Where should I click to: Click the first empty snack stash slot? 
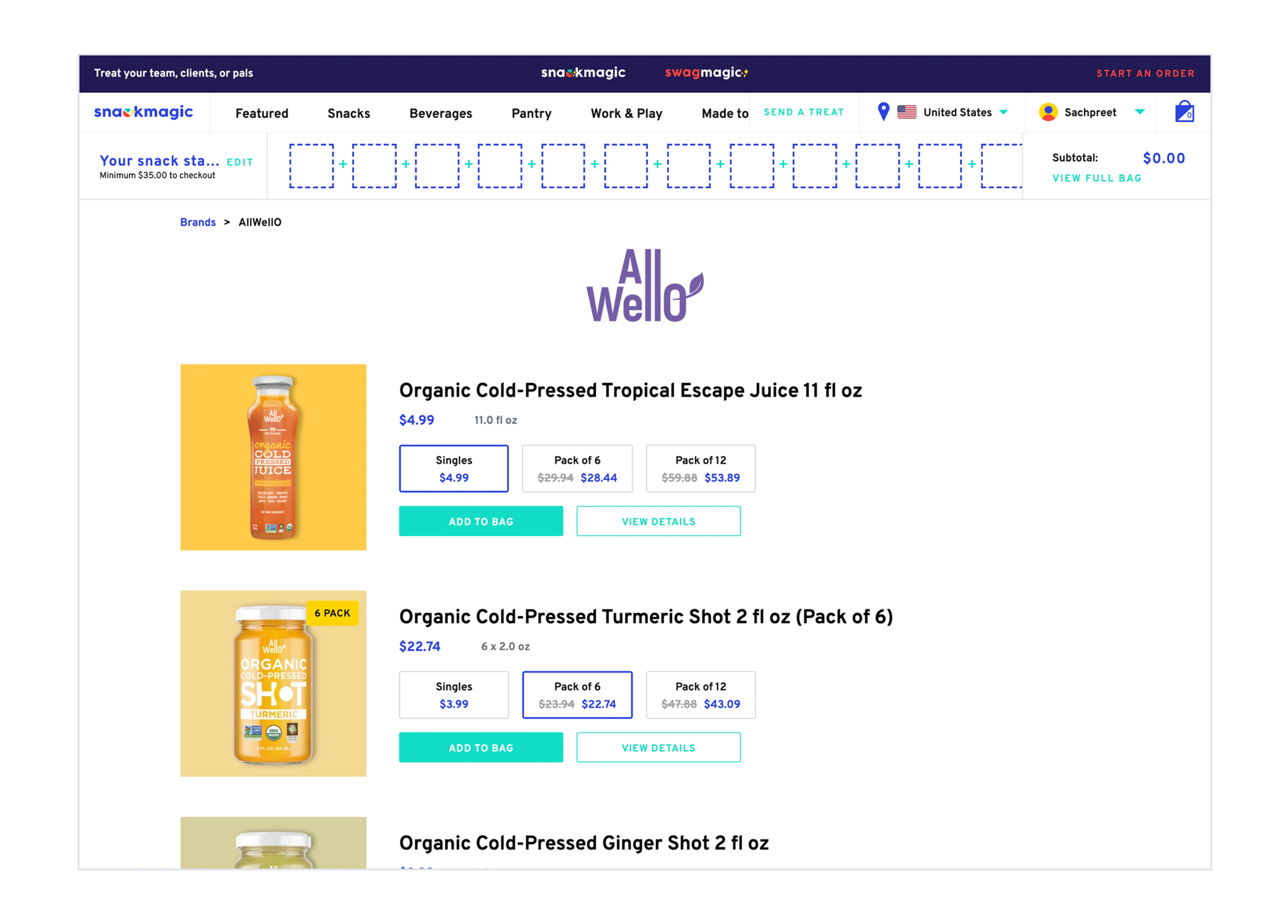click(311, 165)
